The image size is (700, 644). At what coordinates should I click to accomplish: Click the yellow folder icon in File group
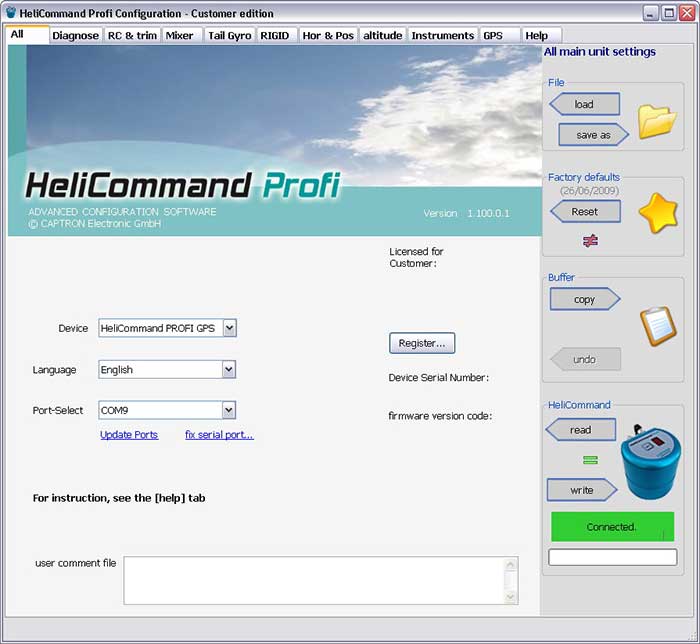657,122
